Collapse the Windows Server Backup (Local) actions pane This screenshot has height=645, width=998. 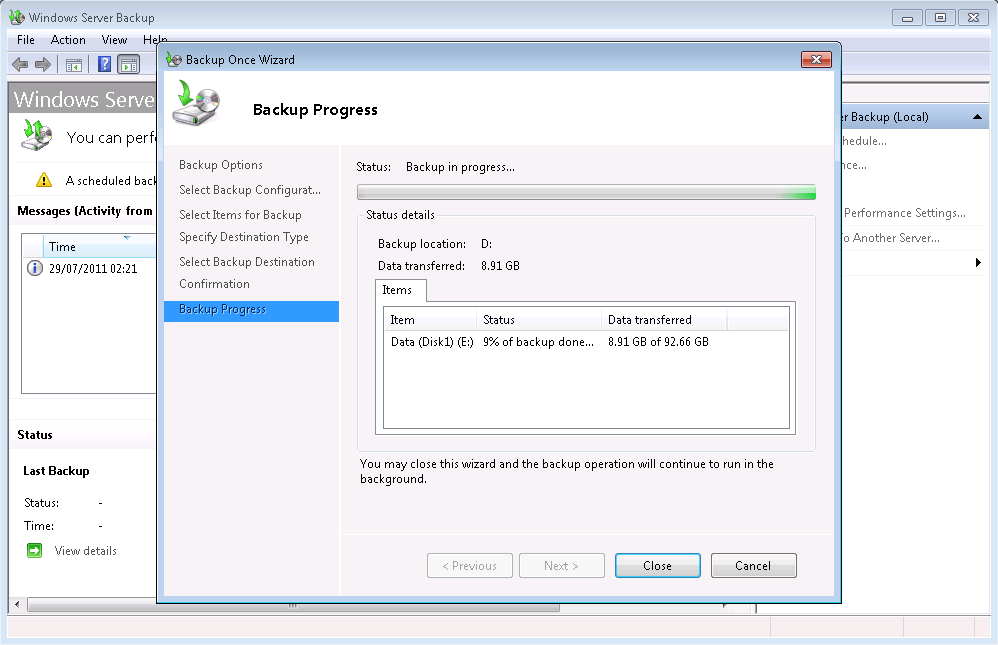(978, 116)
